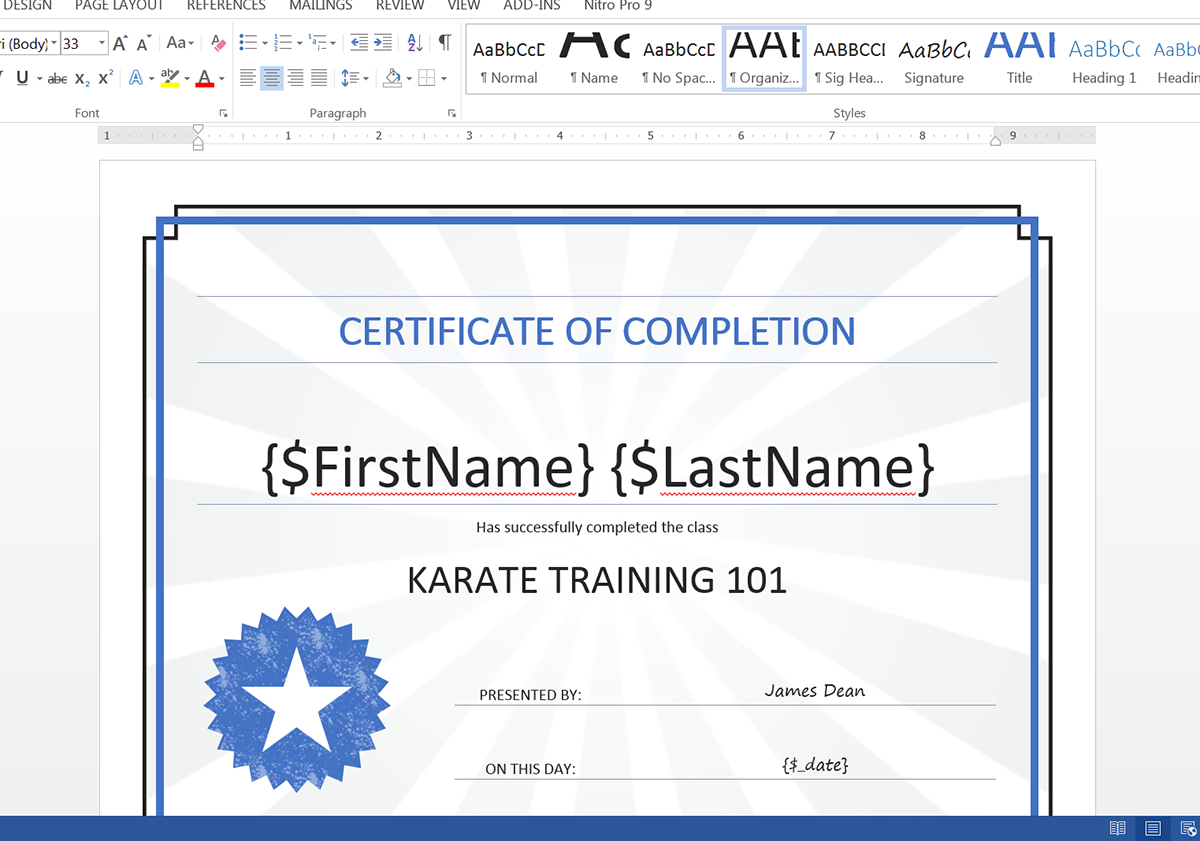Toggle Show/Hide paragraph marks
The width and height of the screenshot is (1200, 841).
445,43
